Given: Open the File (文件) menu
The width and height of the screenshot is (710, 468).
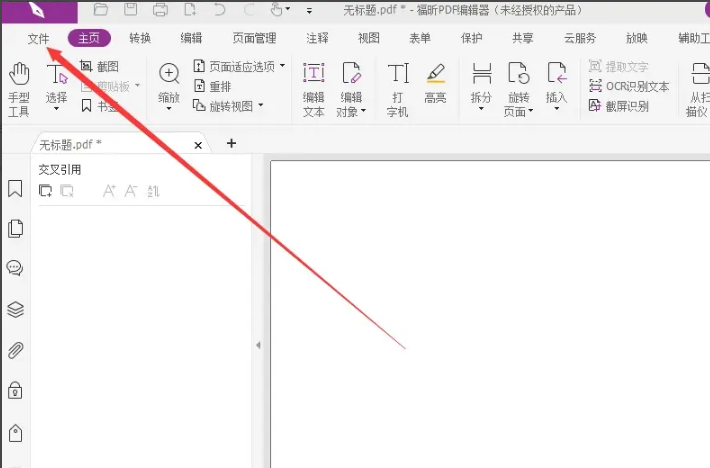Looking at the screenshot, I should [x=38, y=38].
